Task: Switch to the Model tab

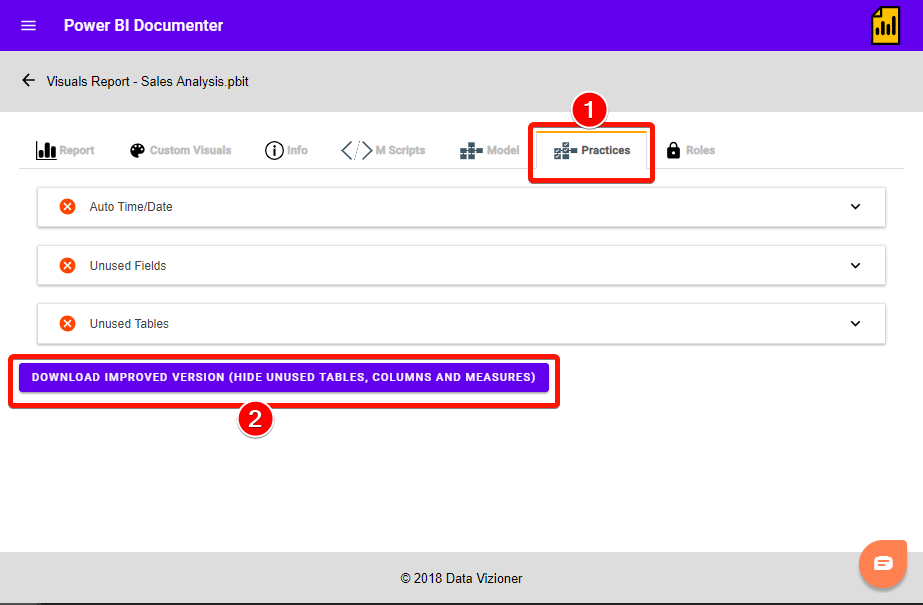Action: click(x=489, y=150)
